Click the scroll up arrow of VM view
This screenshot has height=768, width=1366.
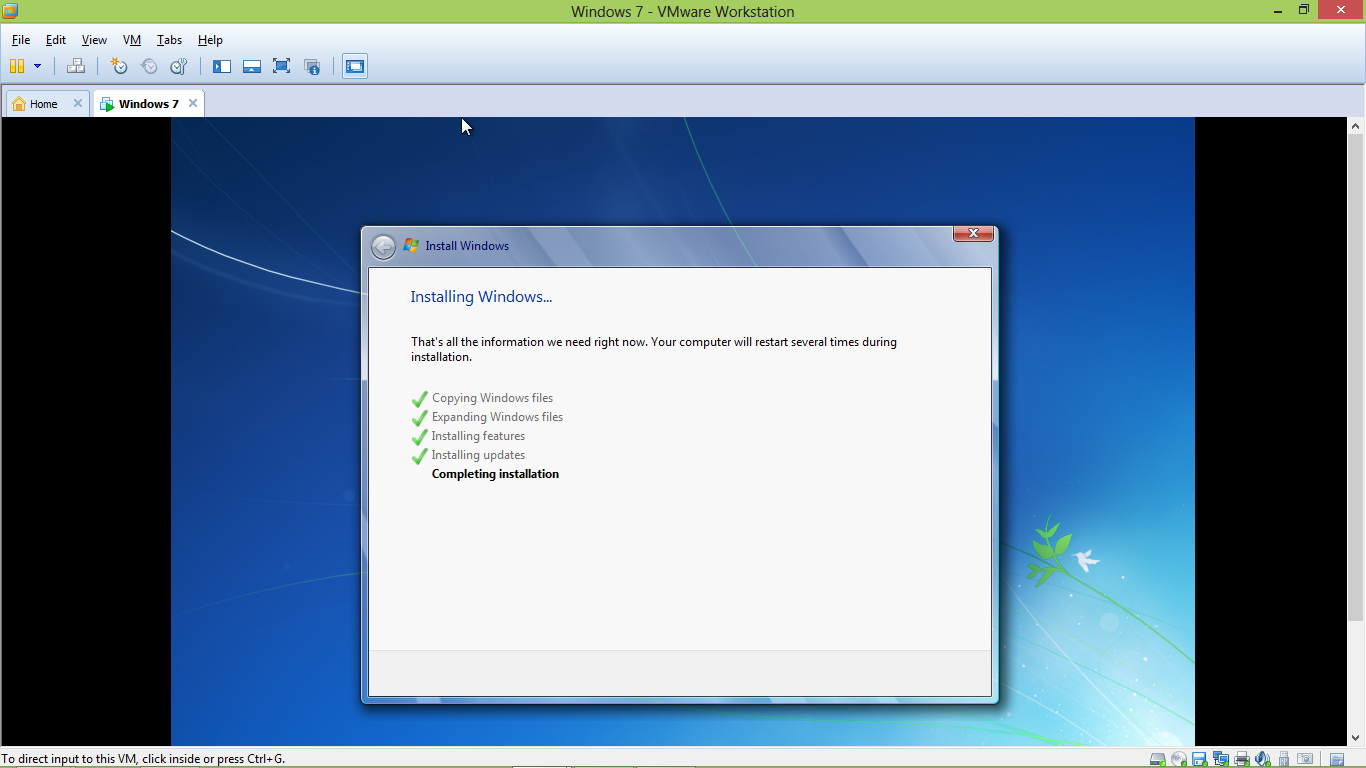[x=1357, y=126]
